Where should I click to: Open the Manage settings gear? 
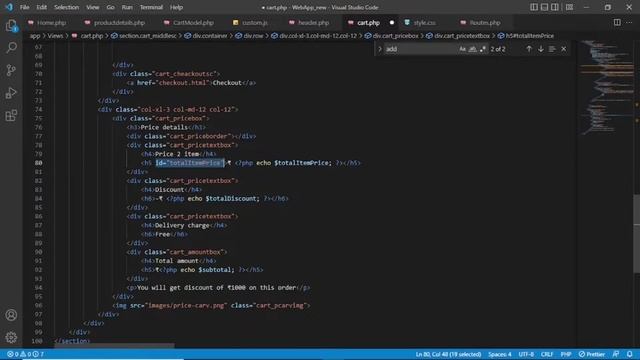pyautogui.click(x=11, y=337)
